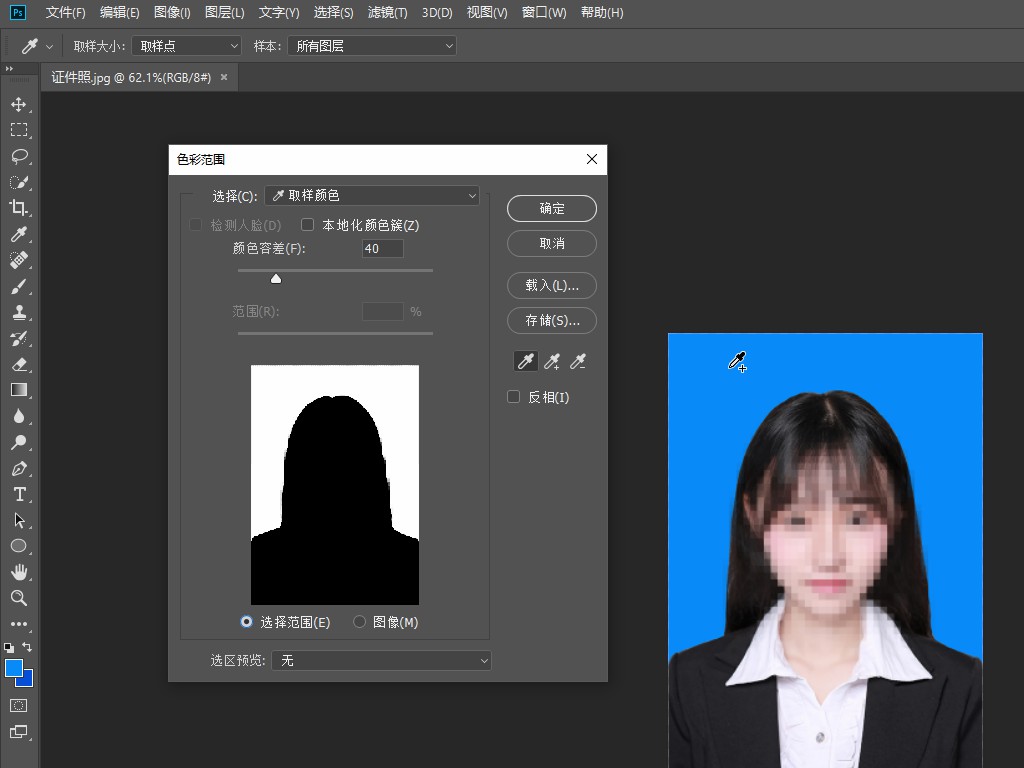1024x768 pixels.
Task: Open the 取样大小 dropdown
Action: point(186,46)
